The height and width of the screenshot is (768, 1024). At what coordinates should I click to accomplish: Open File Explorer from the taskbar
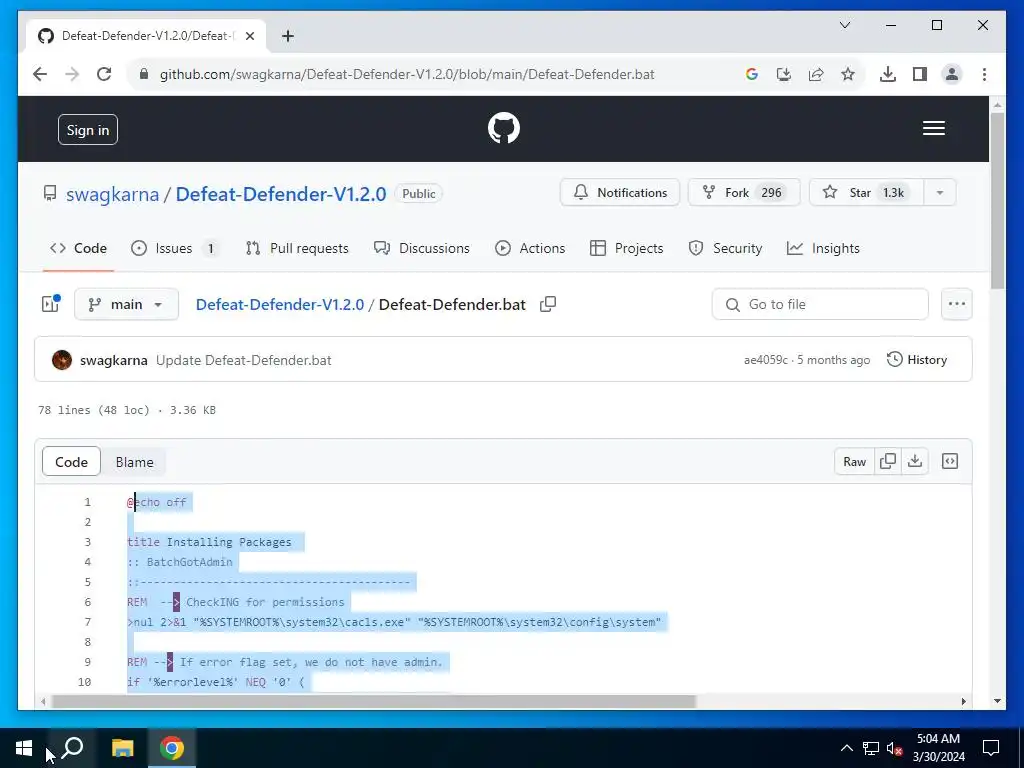tap(122, 748)
